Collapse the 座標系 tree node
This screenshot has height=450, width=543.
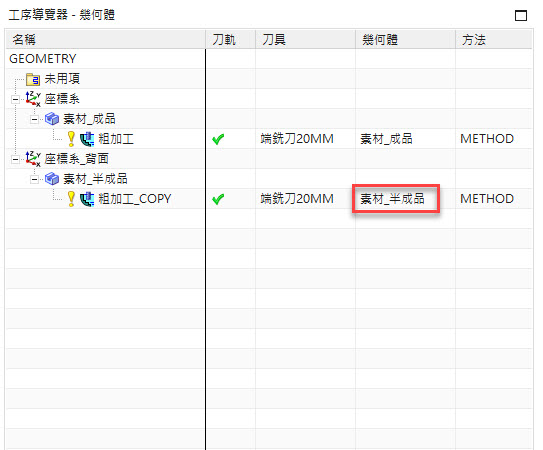[x=15, y=100]
